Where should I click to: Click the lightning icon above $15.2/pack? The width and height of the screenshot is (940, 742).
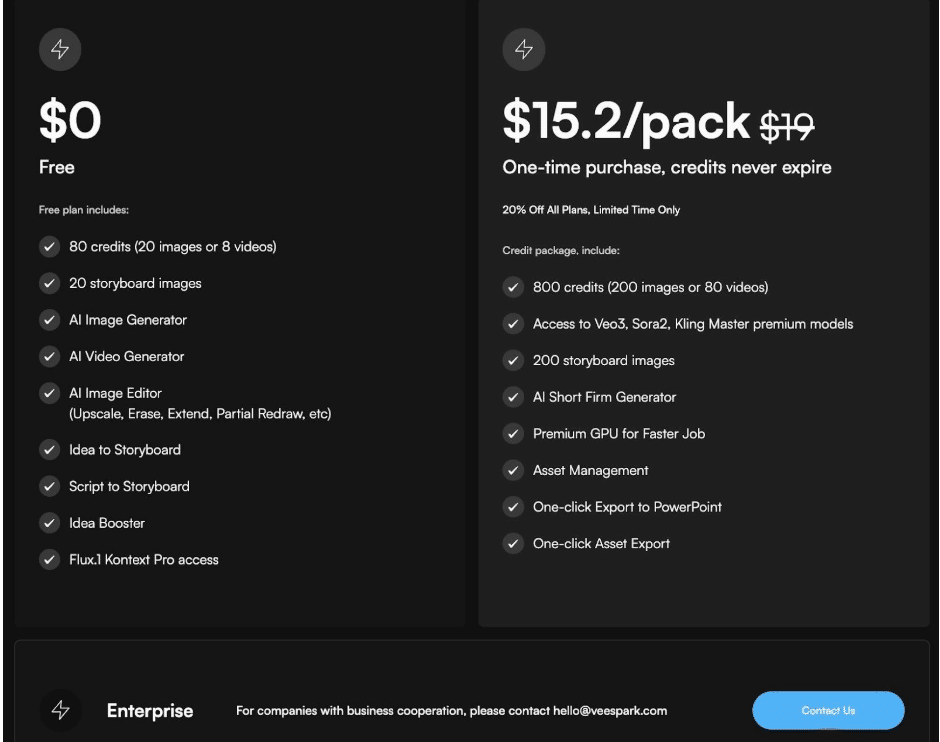click(523, 50)
